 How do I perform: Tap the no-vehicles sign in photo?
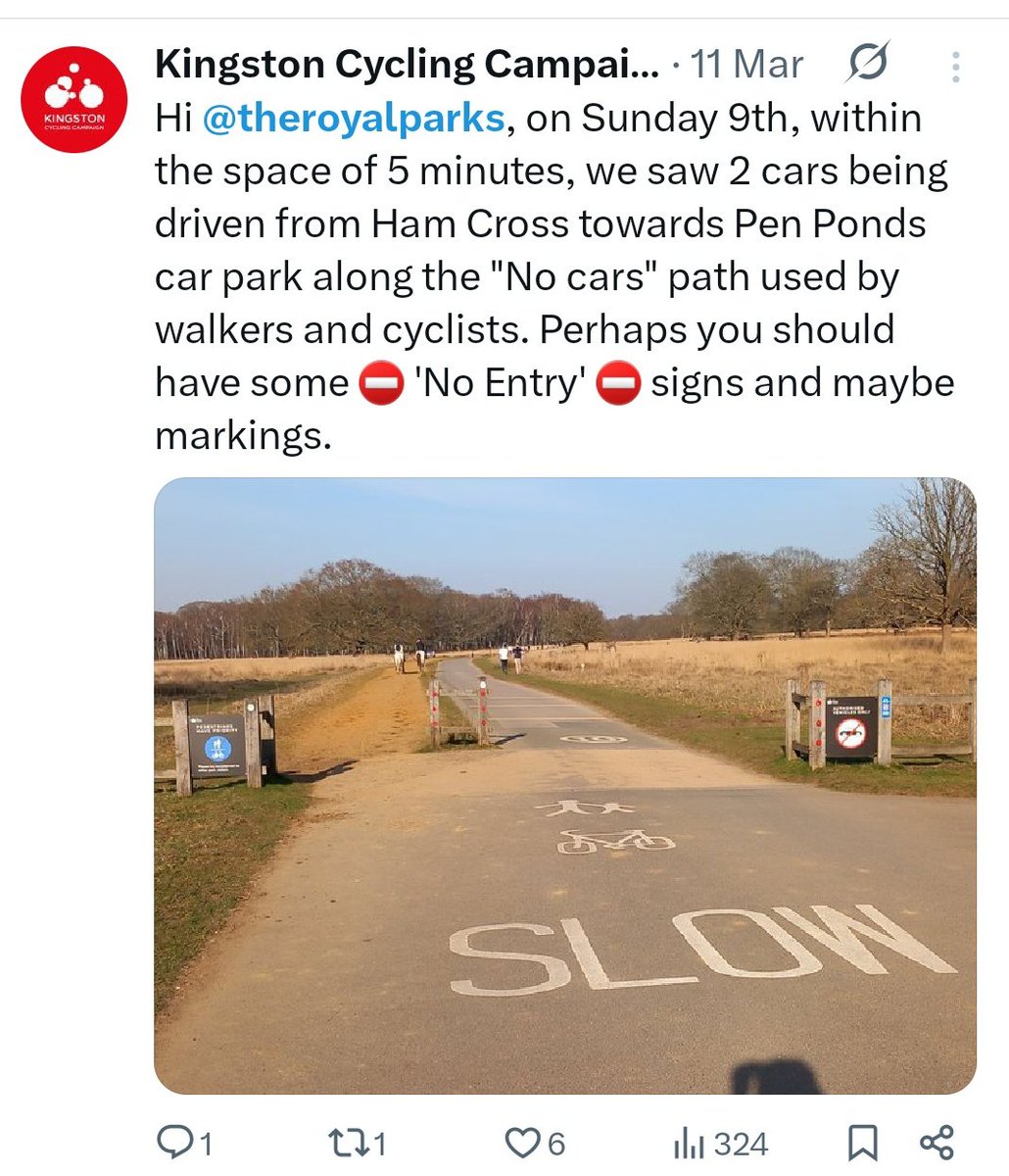pyautogui.click(x=850, y=728)
